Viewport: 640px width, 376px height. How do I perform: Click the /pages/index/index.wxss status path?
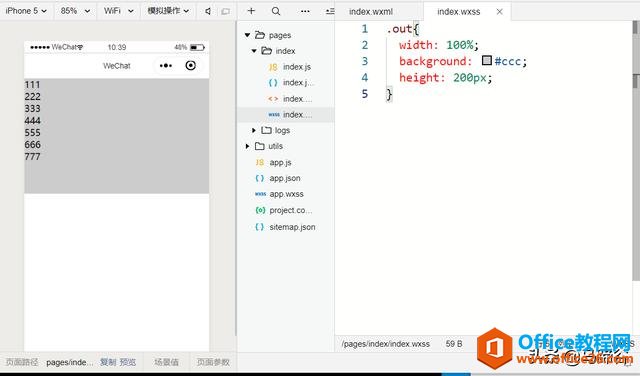click(x=385, y=344)
